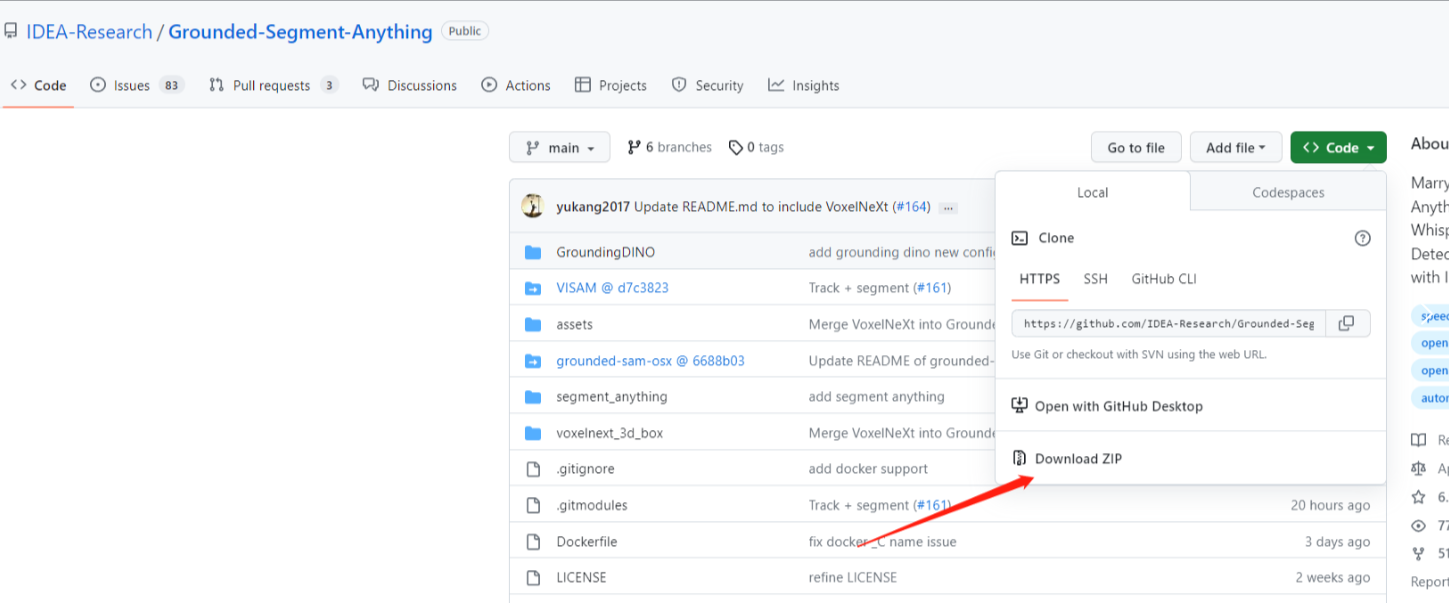Viewport: 1449px width, 603px height.
Task: Open the #161 link in the VISAM row
Action: click(x=931, y=288)
